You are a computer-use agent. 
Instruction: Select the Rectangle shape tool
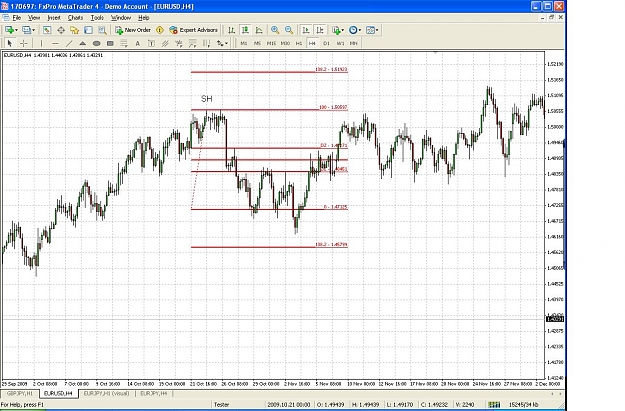[x=110, y=43]
